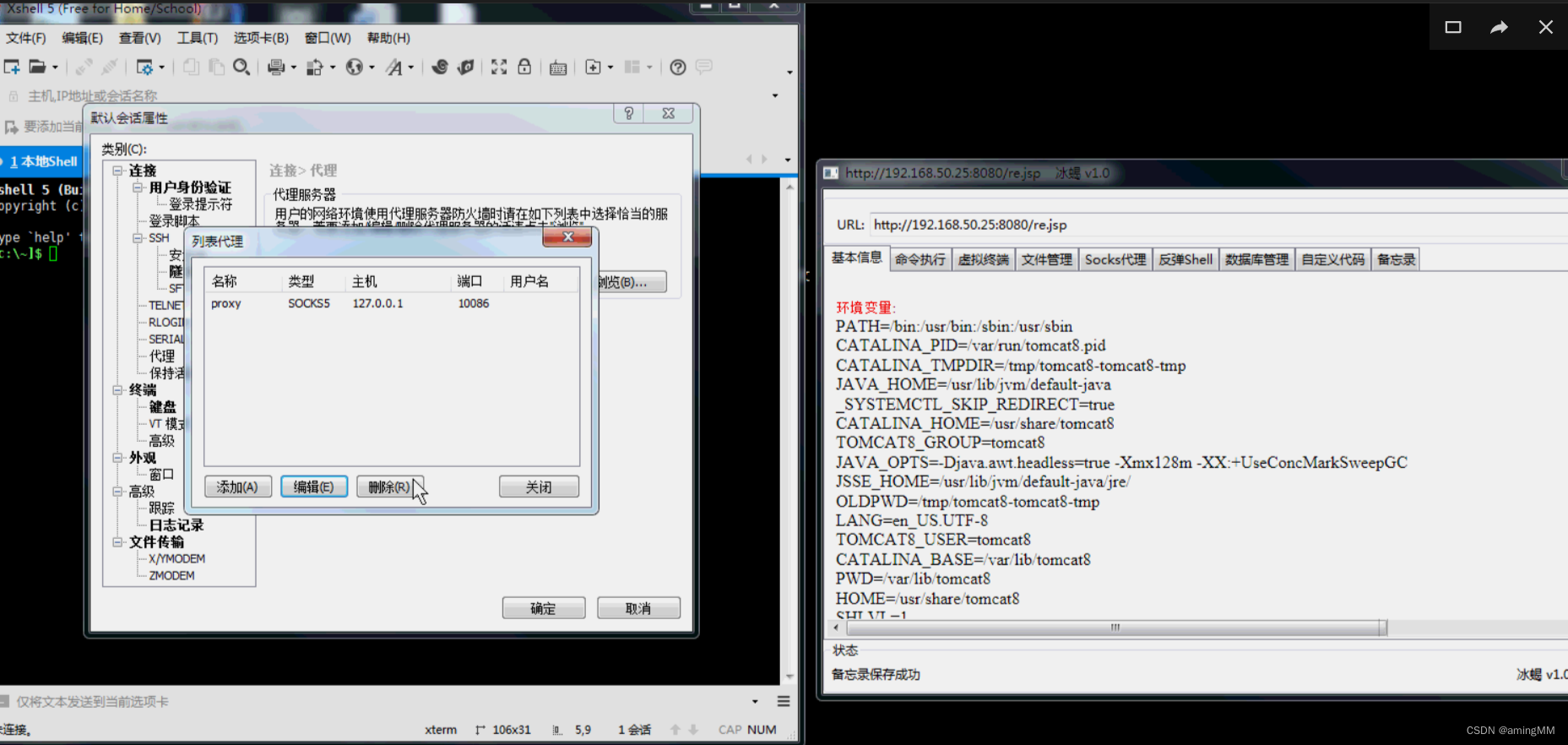Viewport: 1568px width, 745px height.
Task: Select 日志记录 in the category tree
Action: tap(176, 525)
